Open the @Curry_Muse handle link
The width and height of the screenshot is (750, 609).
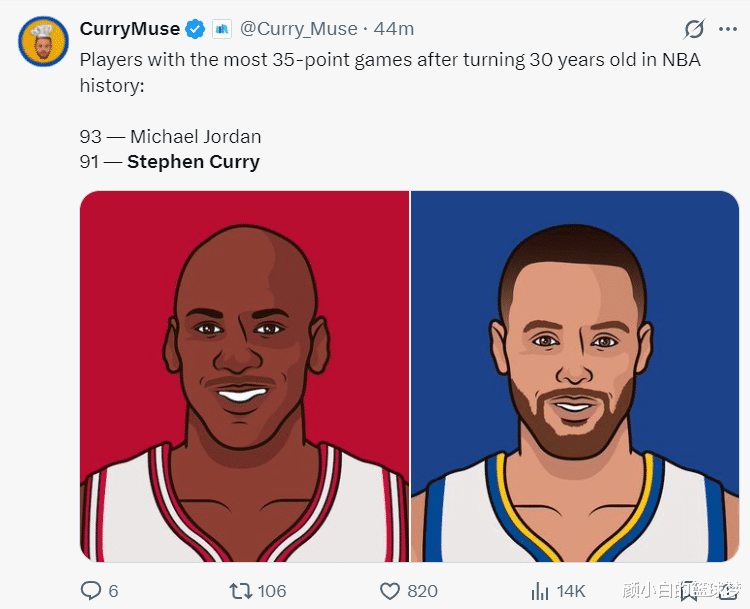tap(298, 29)
